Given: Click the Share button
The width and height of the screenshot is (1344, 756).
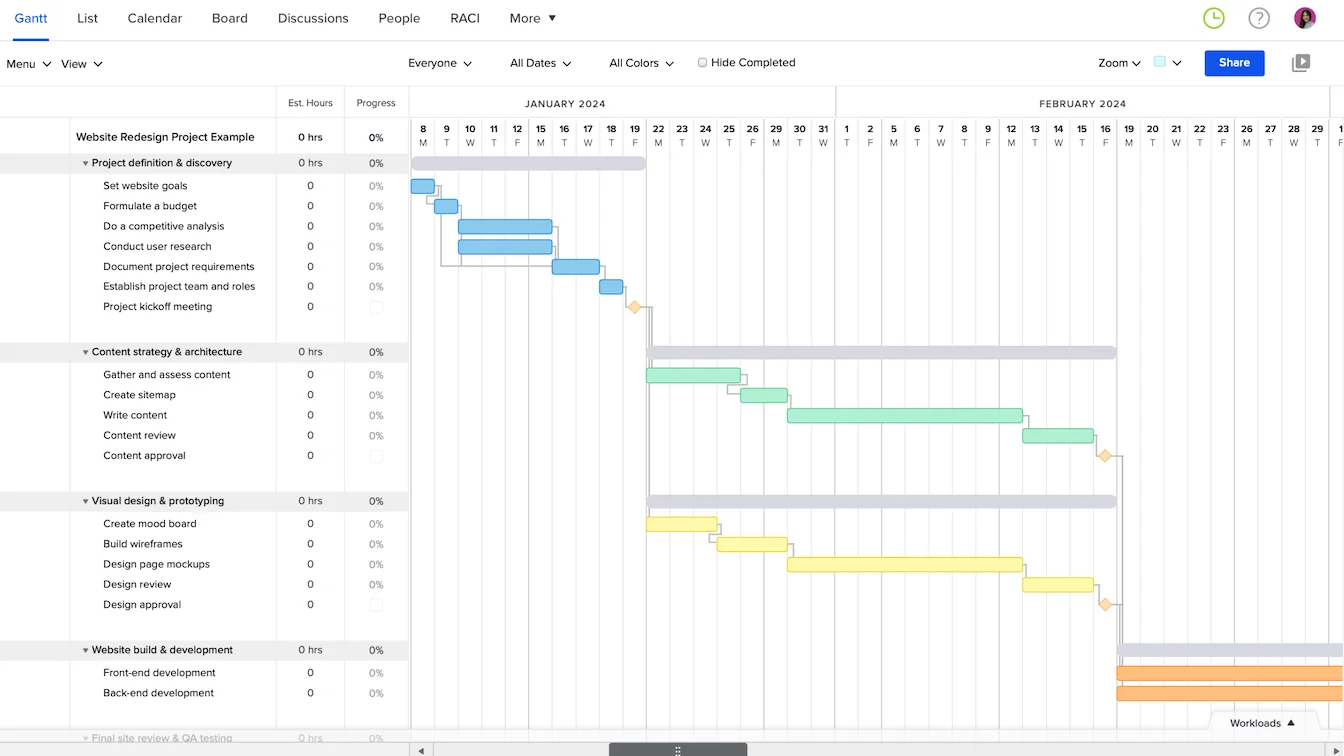Looking at the screenshot, I should point(1233,62).
